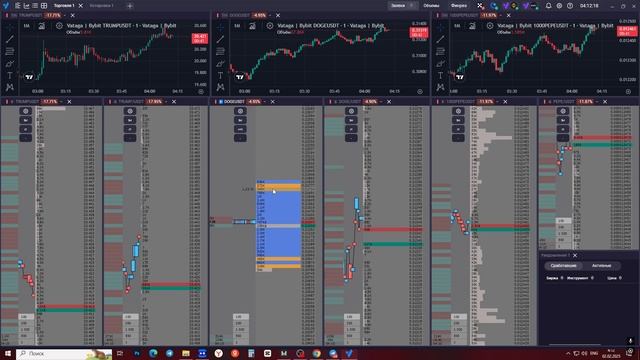The width and height of the screenshot is (640, 360).
Task: Select text tool in TRUMPUSDT chart
Action: 10,76
